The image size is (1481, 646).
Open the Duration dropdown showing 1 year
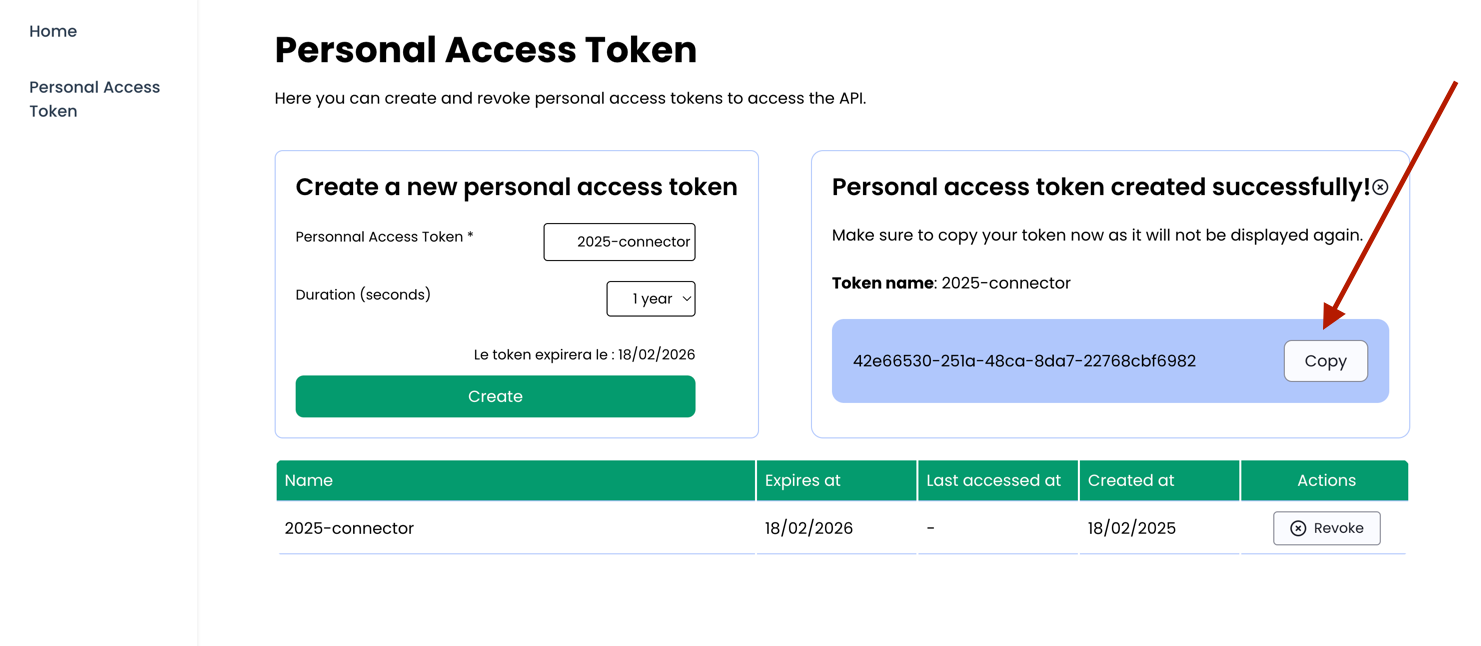pyautogui.click(x=650, y=299)
